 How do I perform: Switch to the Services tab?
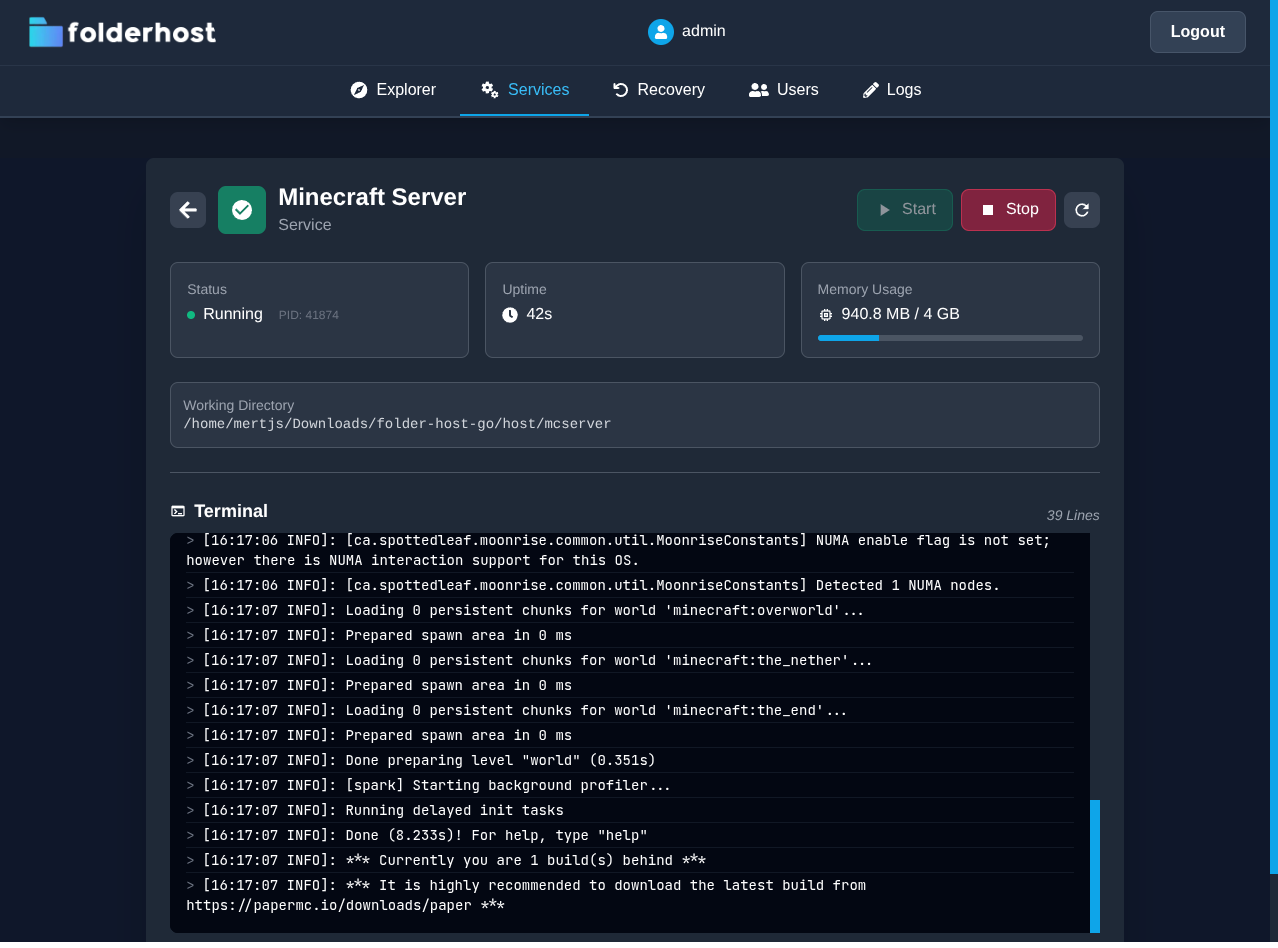point(524,90)
